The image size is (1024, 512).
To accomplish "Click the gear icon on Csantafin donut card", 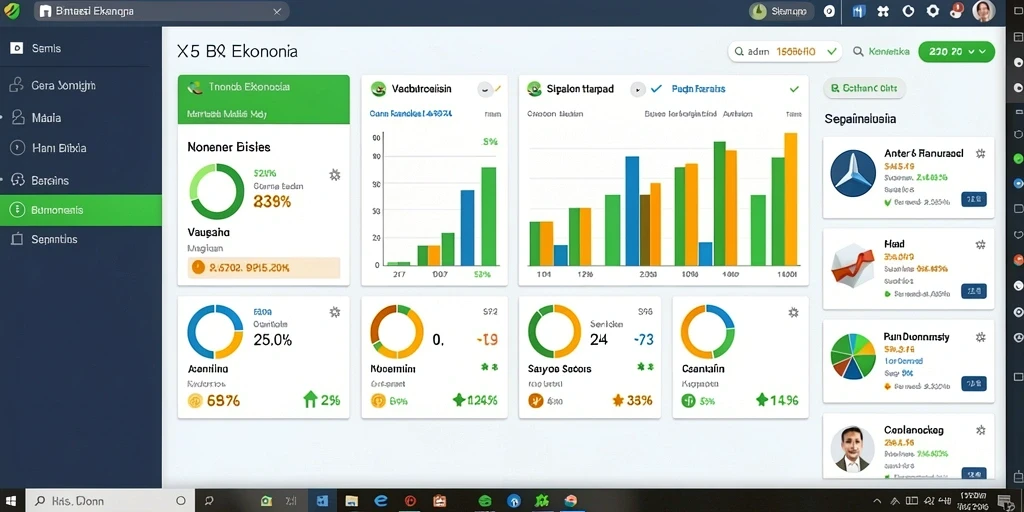I will [x=793, y=313].
